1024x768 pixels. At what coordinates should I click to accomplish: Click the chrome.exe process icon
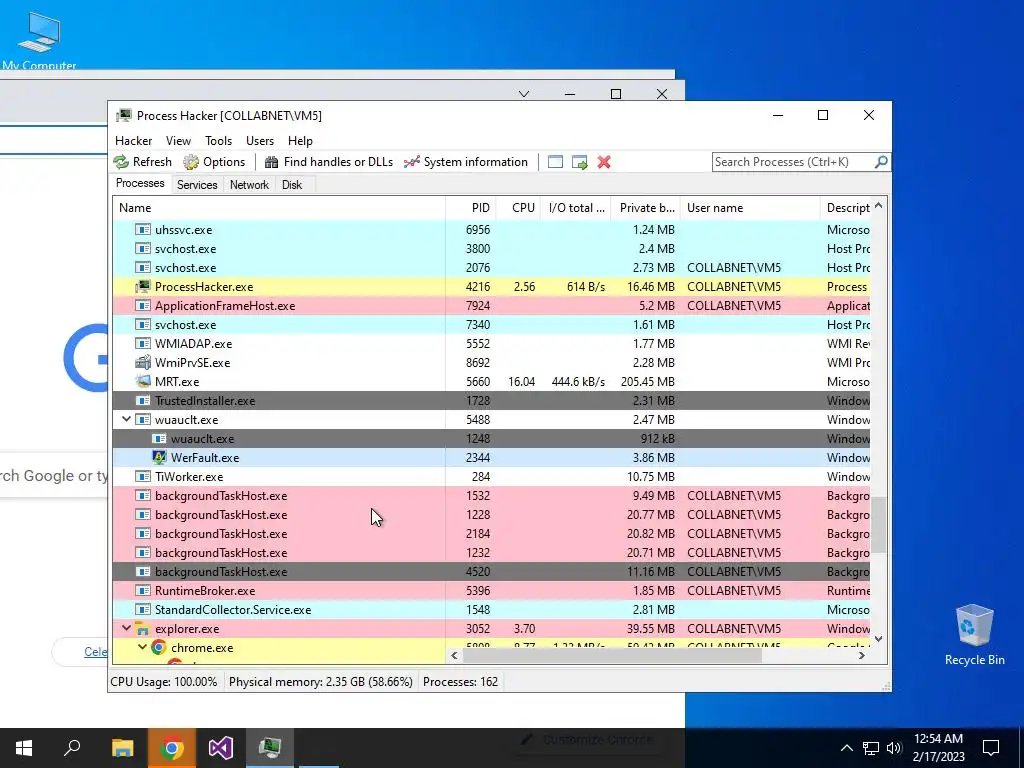pos(159,648)
